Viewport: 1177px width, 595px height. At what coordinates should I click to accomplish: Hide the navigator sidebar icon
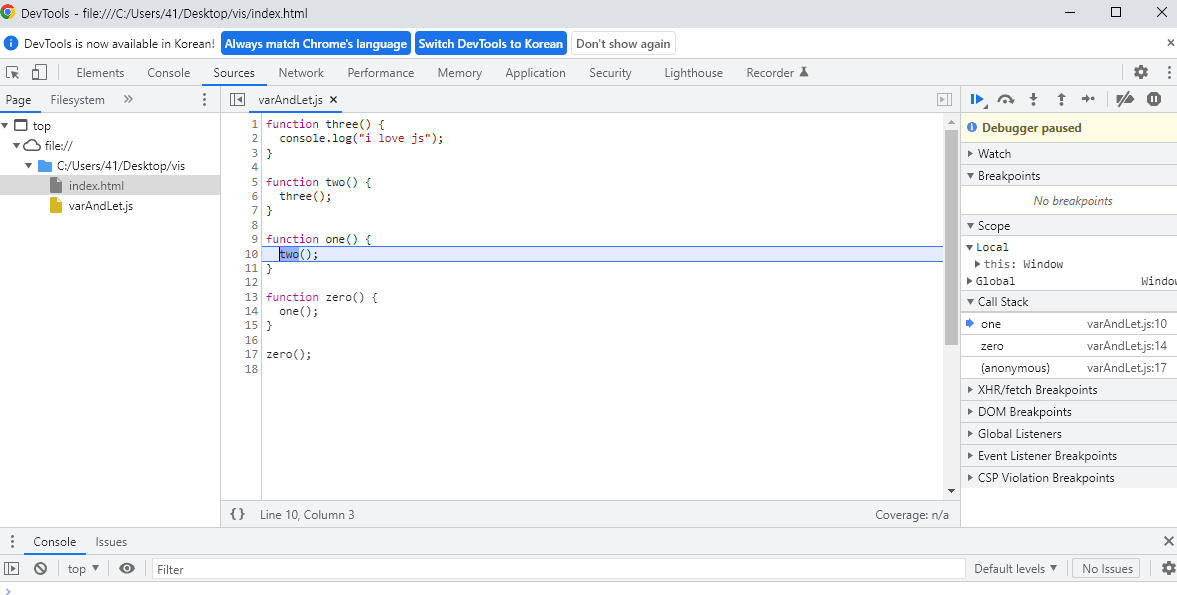(237, 100)
